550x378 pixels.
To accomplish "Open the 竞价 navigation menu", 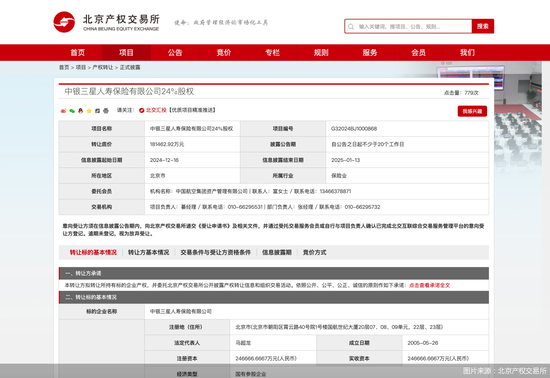I will coord(224,53).
